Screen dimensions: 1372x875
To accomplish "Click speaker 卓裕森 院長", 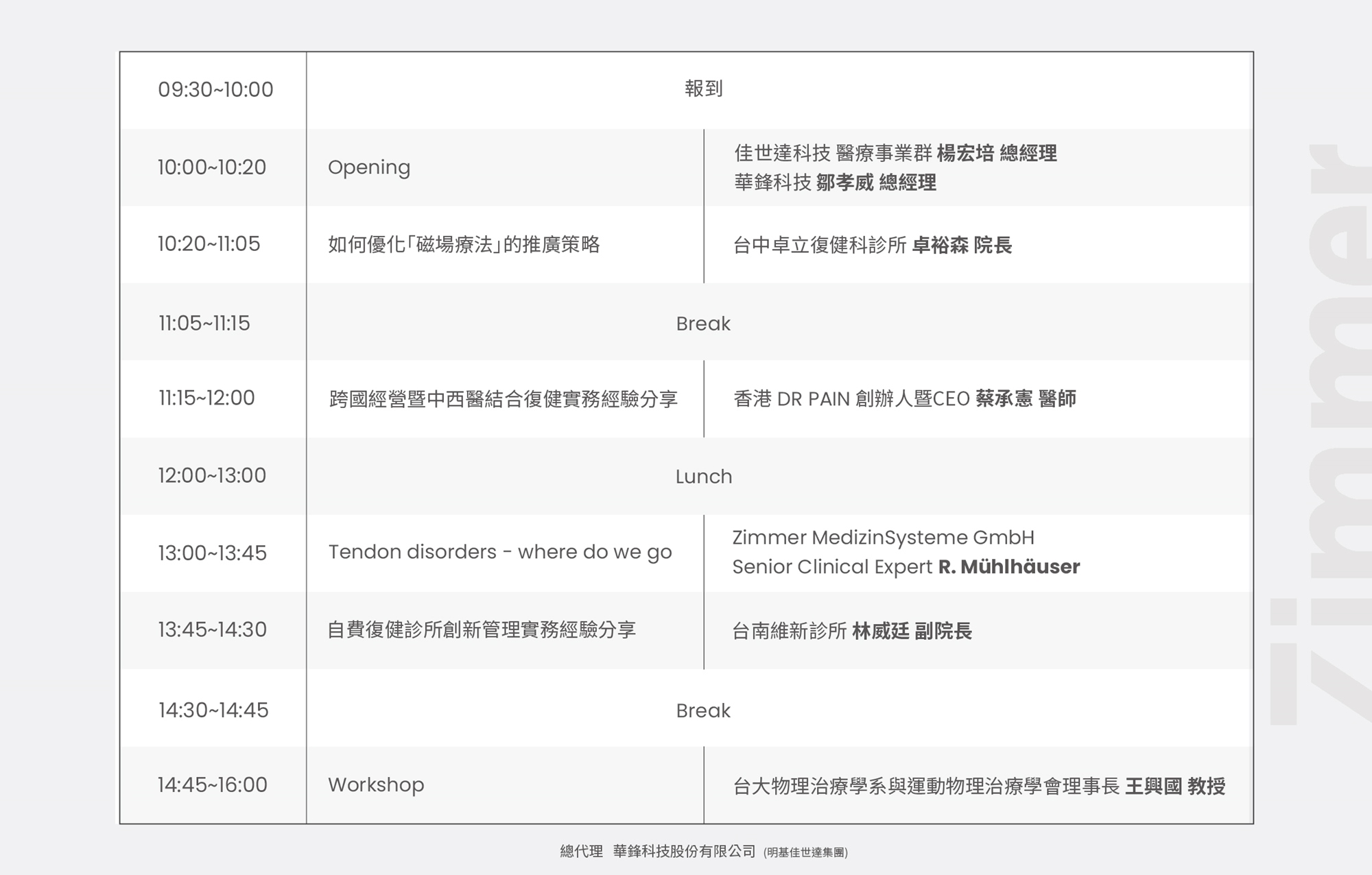I will (962, 245).
